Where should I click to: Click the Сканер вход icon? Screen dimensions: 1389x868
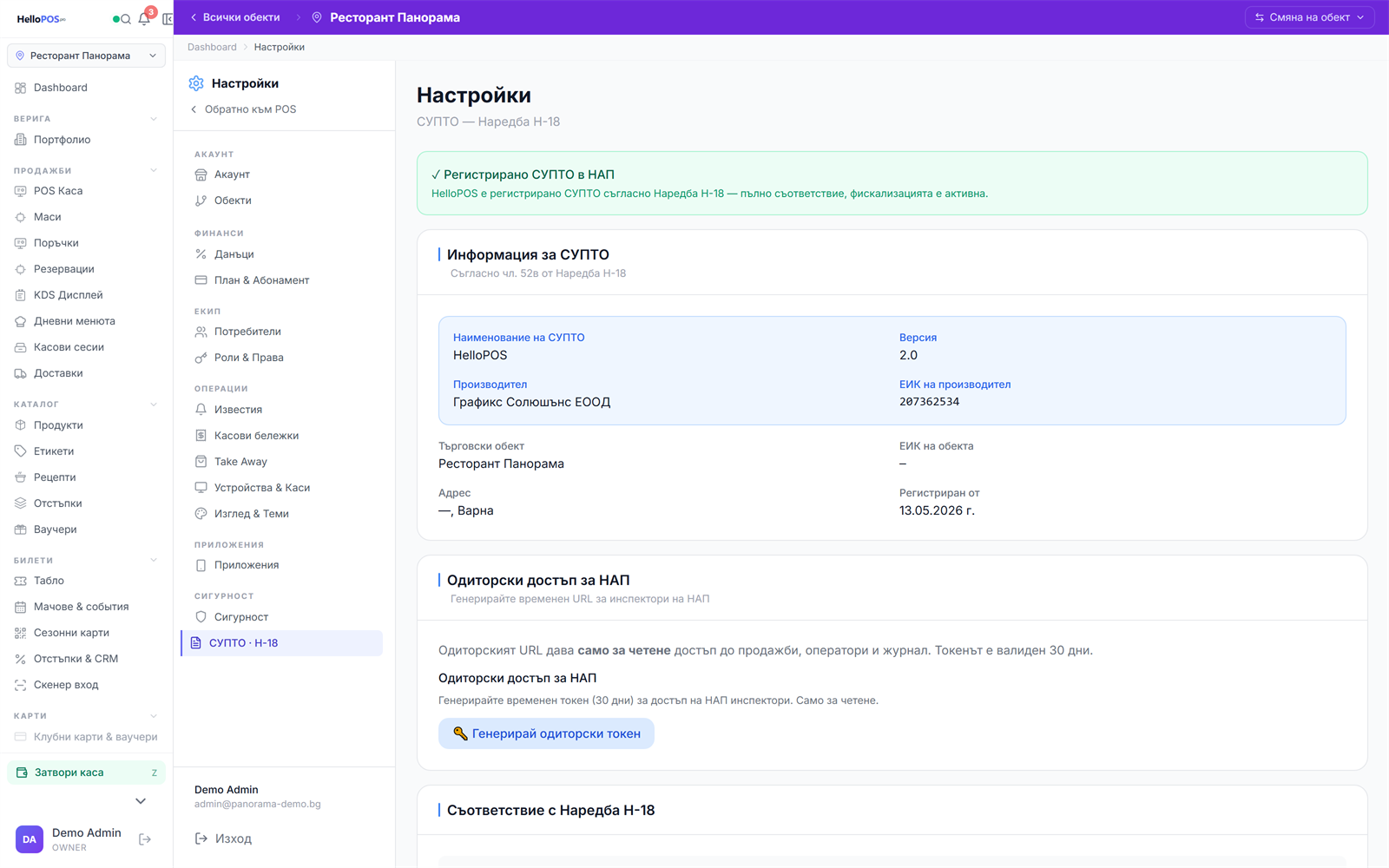pyautogui.click(x=21, y=685)
